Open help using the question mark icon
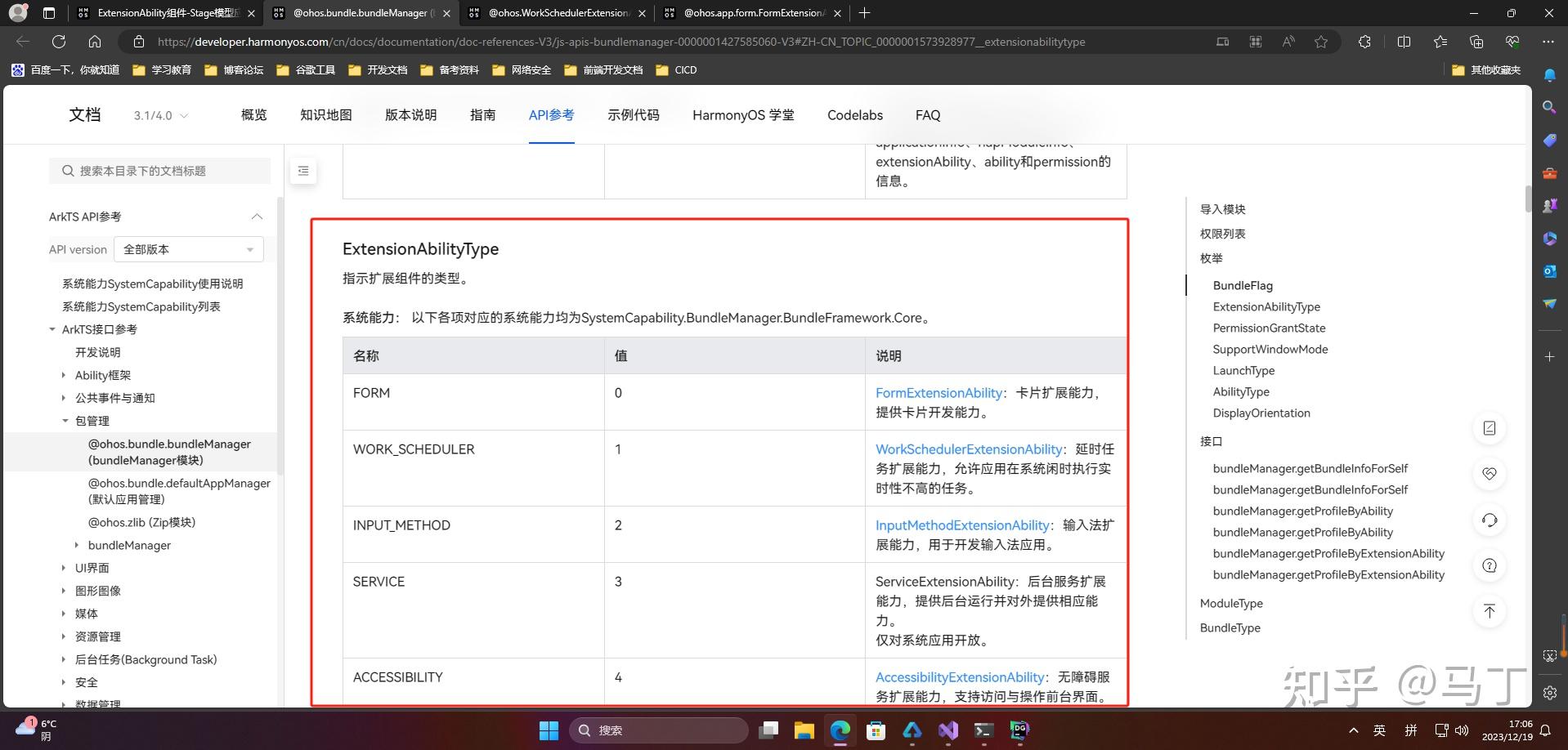Screen dimensions: 1568x750 pyautogui.click(x=1490, y=565)
